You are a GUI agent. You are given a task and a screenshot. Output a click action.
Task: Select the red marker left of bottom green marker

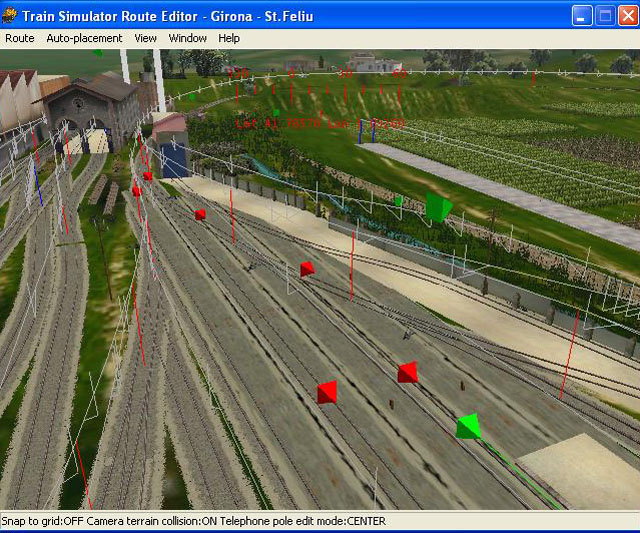click(407, 373)
